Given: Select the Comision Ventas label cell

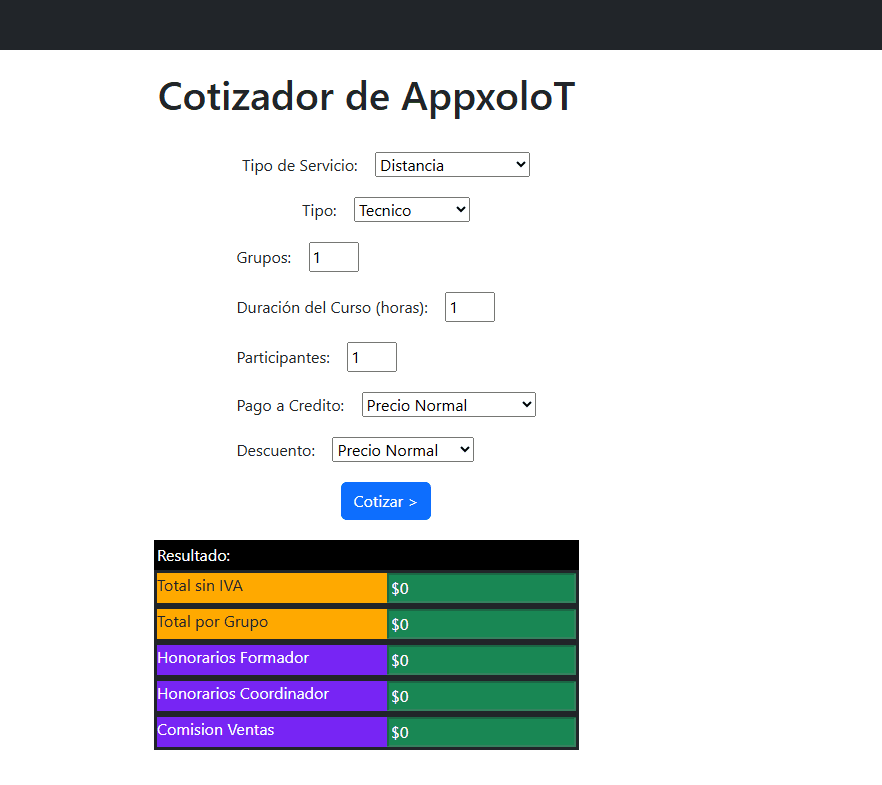Looking at the screenshot, I should point(271,732).
